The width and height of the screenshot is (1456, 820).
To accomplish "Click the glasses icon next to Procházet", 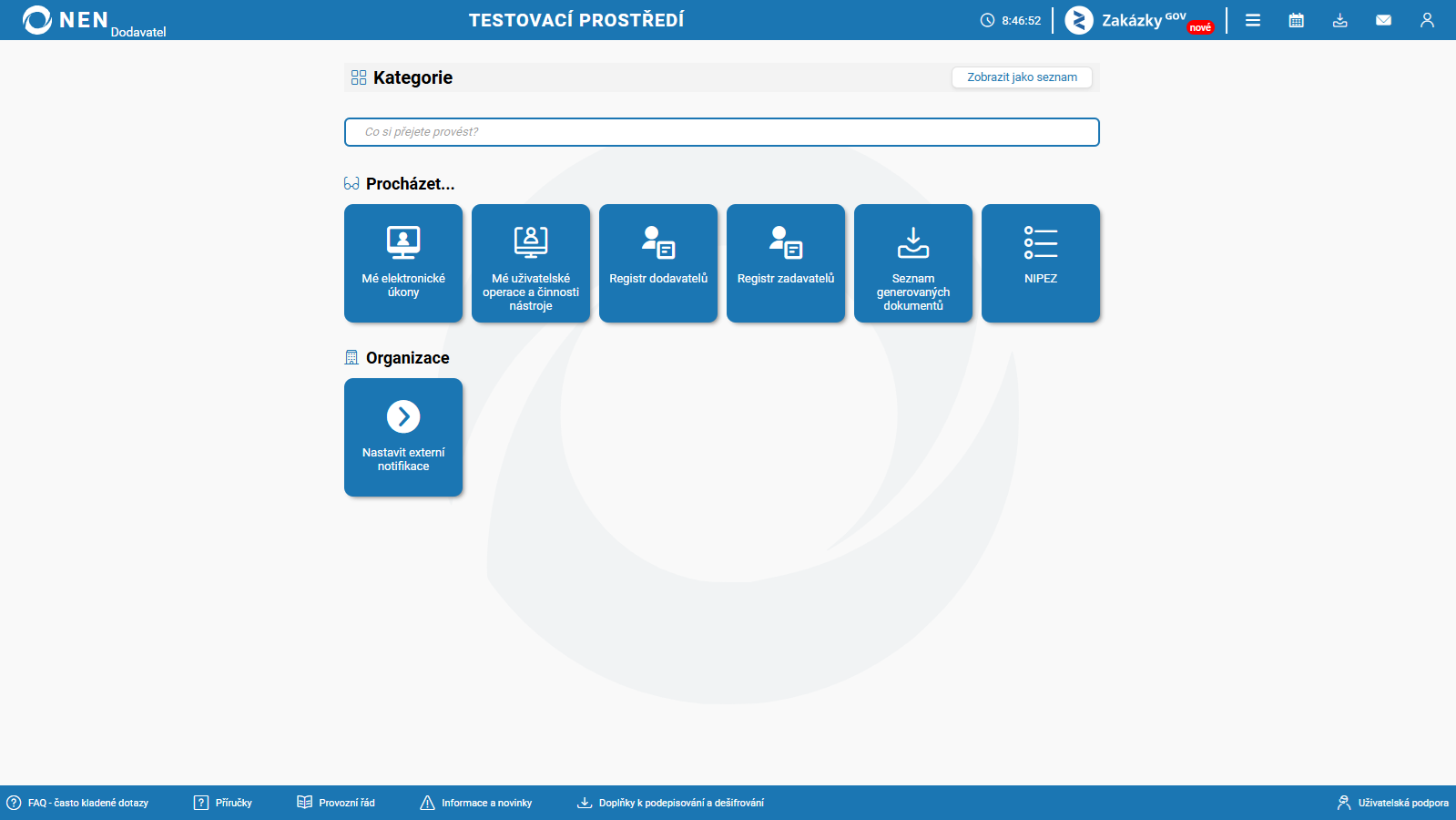I will pos(351,184).
